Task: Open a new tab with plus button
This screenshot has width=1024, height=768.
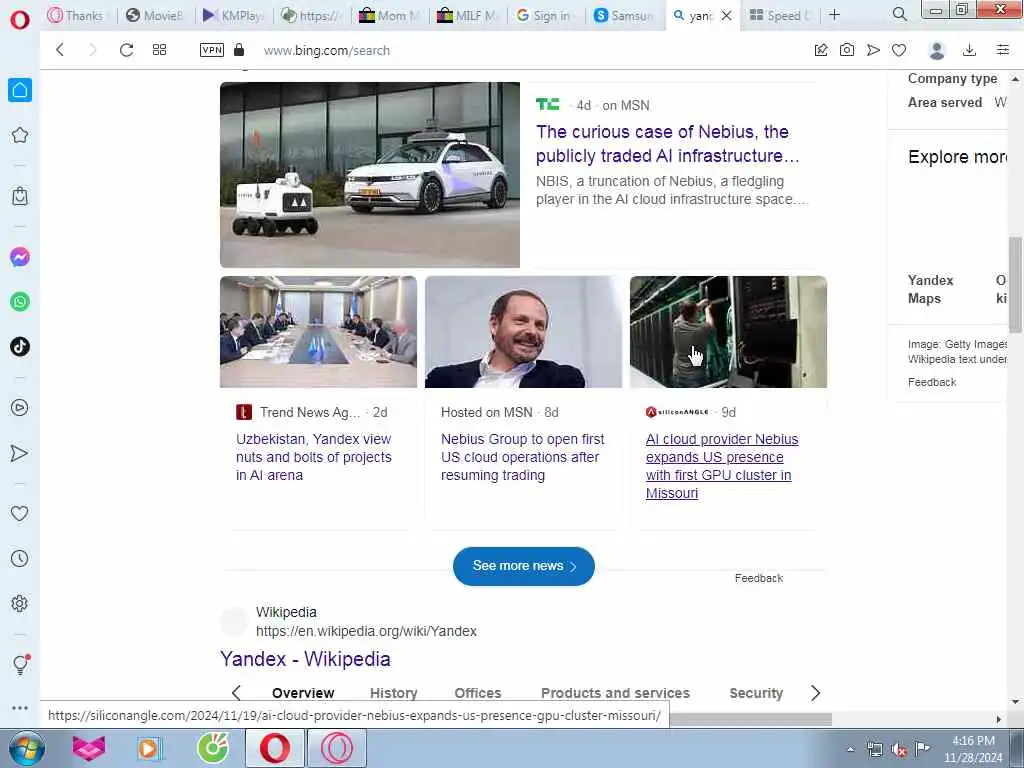Action: (x=835, y=14)
